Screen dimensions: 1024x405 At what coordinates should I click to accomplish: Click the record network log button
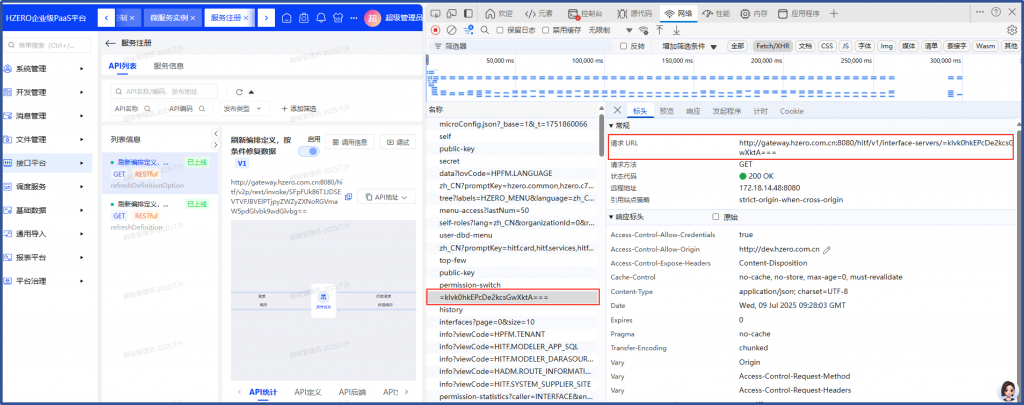pos(436,30)
